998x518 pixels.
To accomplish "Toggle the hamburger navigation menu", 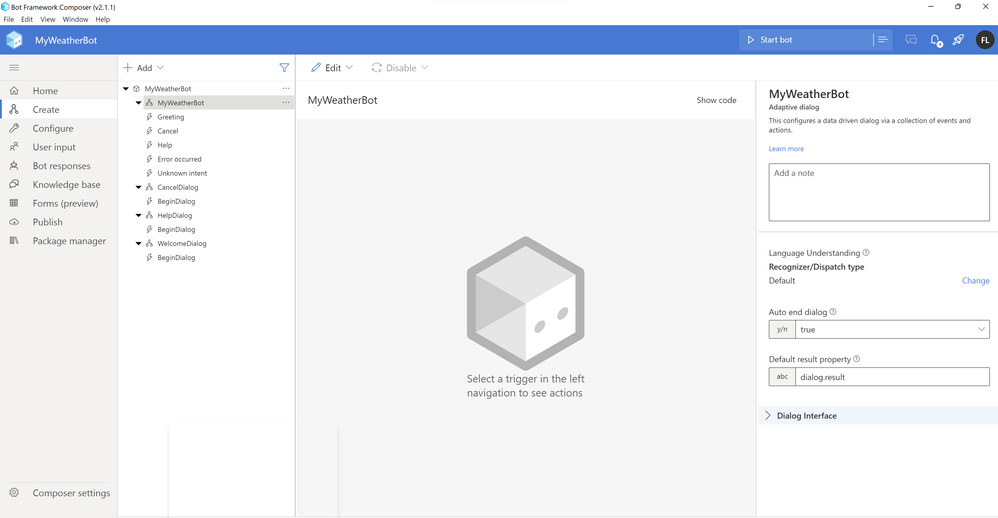I will (x=14, y=67).
